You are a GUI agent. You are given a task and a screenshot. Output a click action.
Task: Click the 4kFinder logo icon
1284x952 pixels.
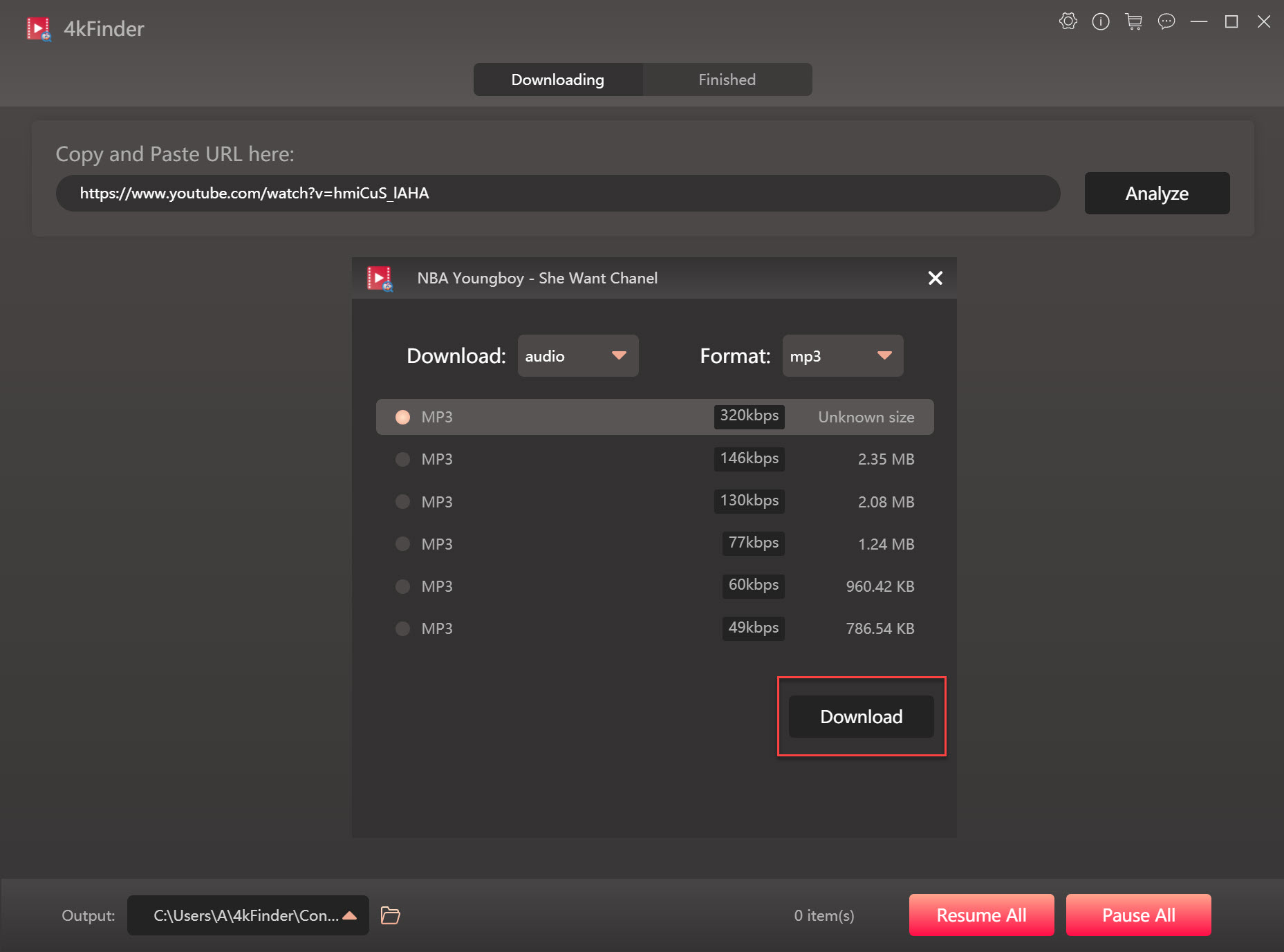39,28
